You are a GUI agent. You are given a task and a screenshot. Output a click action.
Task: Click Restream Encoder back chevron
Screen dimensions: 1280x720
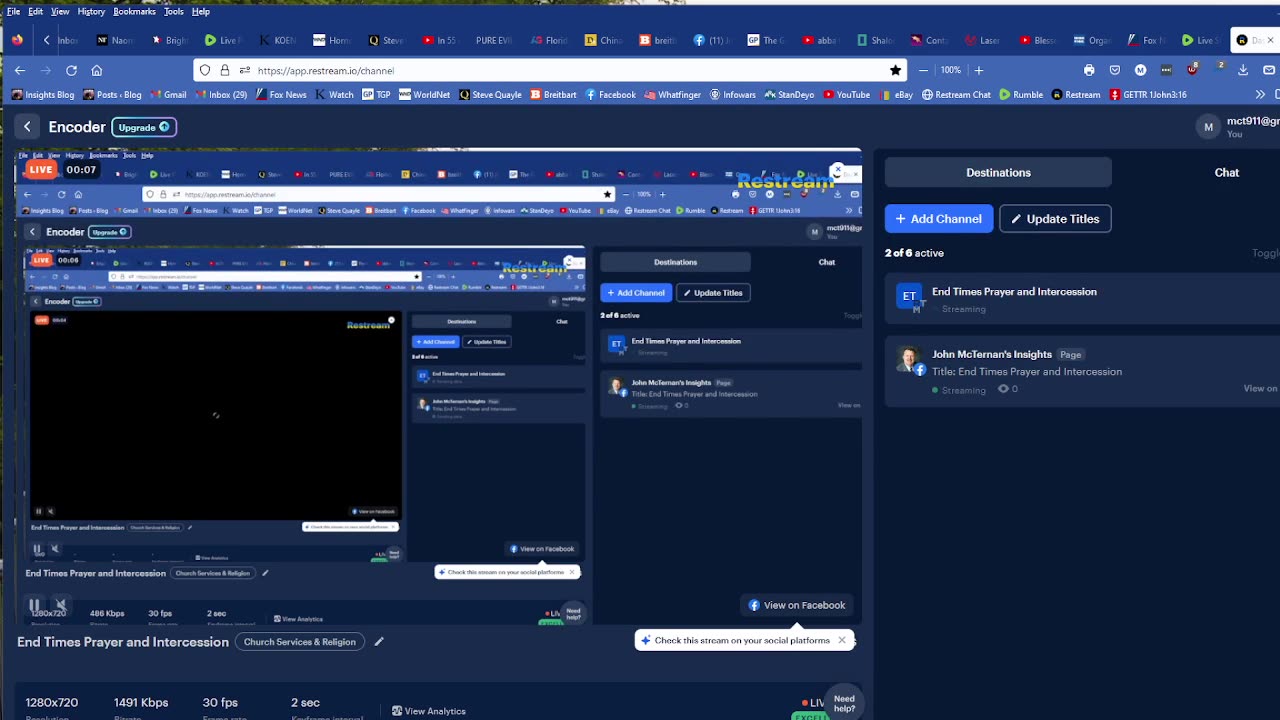click(x=27, y=127)
